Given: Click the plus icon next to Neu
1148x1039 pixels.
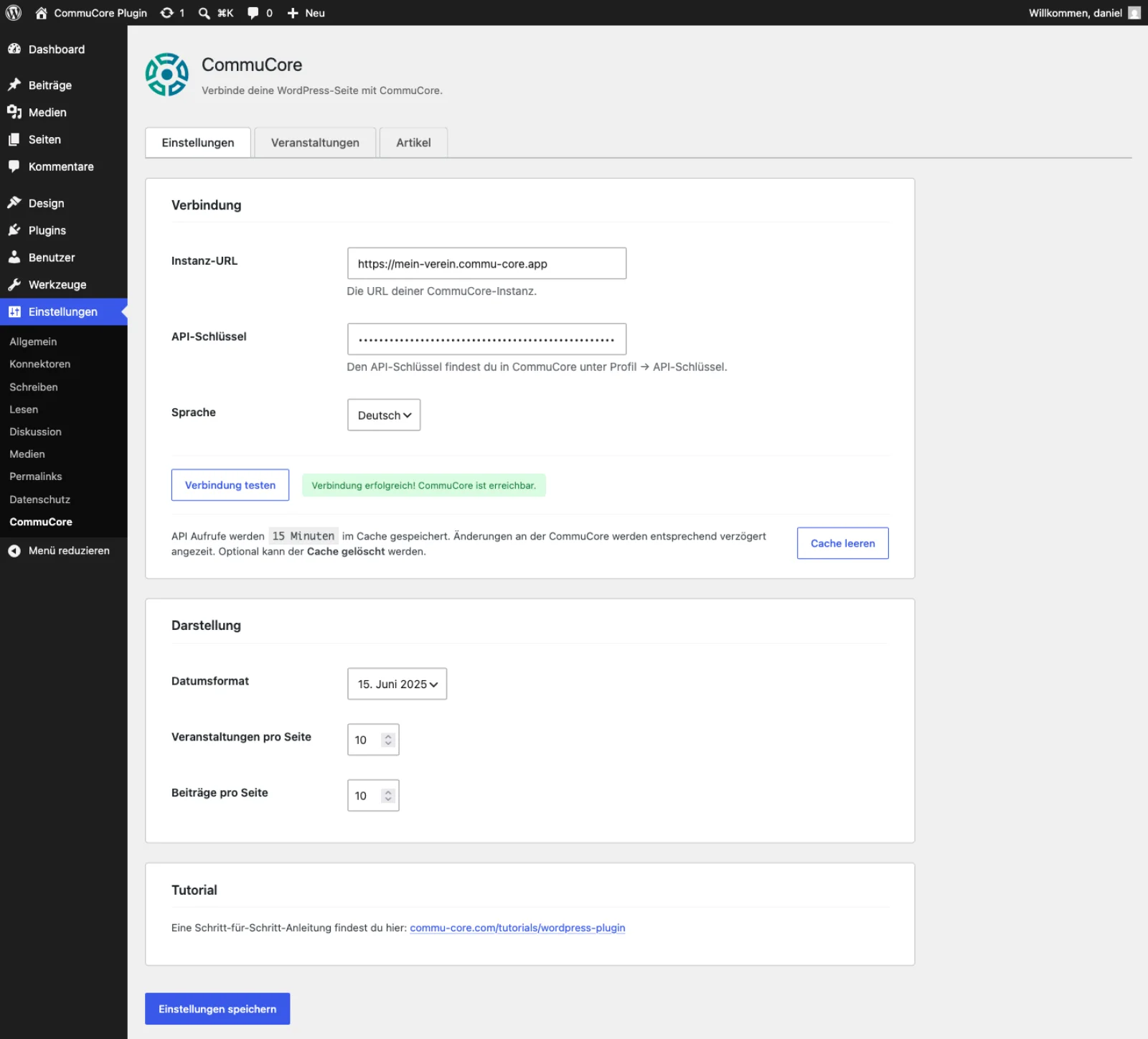Looking at the screenshot, I should 293,13.
